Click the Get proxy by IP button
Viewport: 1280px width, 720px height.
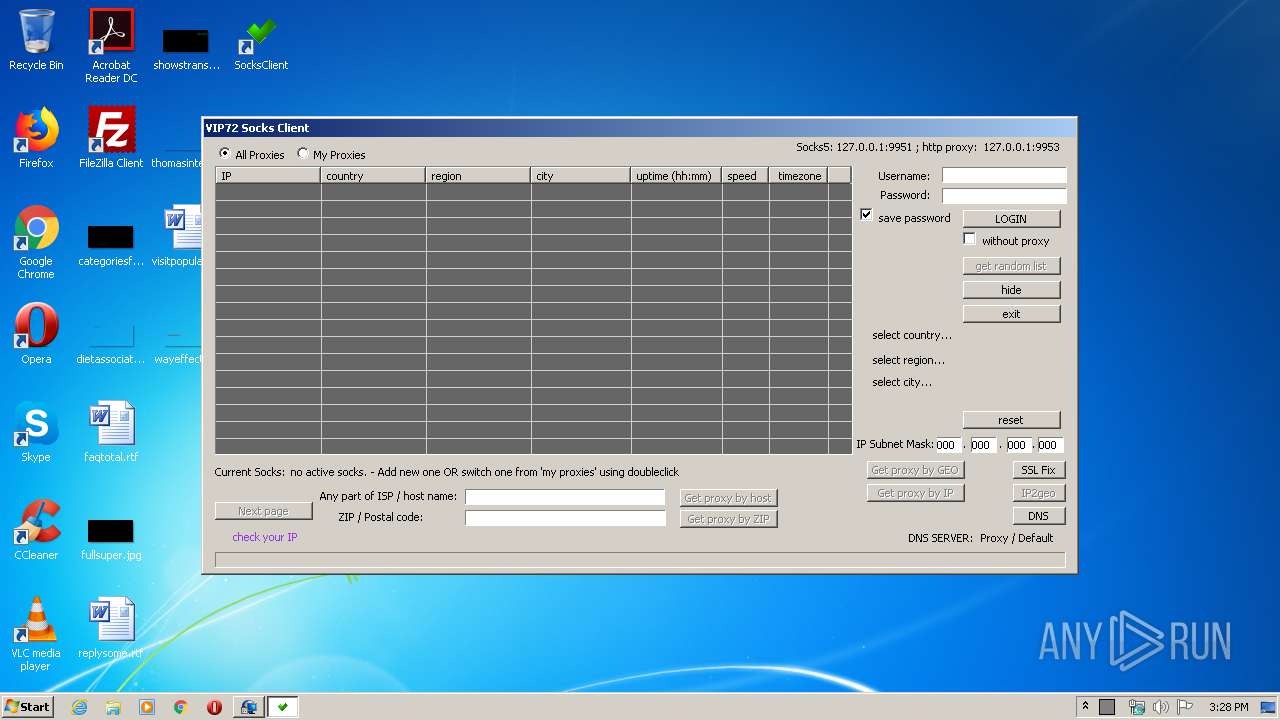point(915,493)
